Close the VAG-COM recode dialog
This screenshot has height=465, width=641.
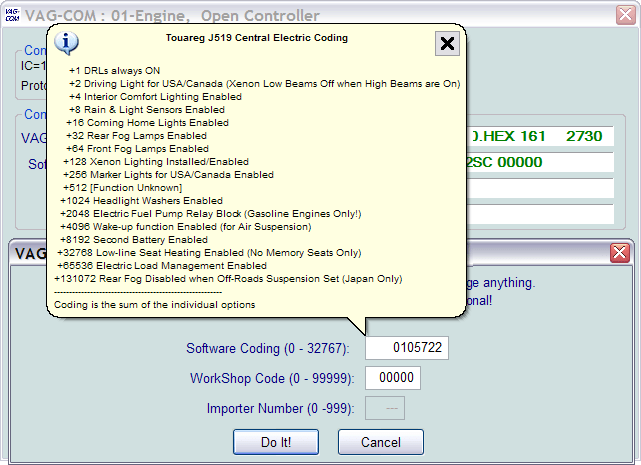(619, 253)
